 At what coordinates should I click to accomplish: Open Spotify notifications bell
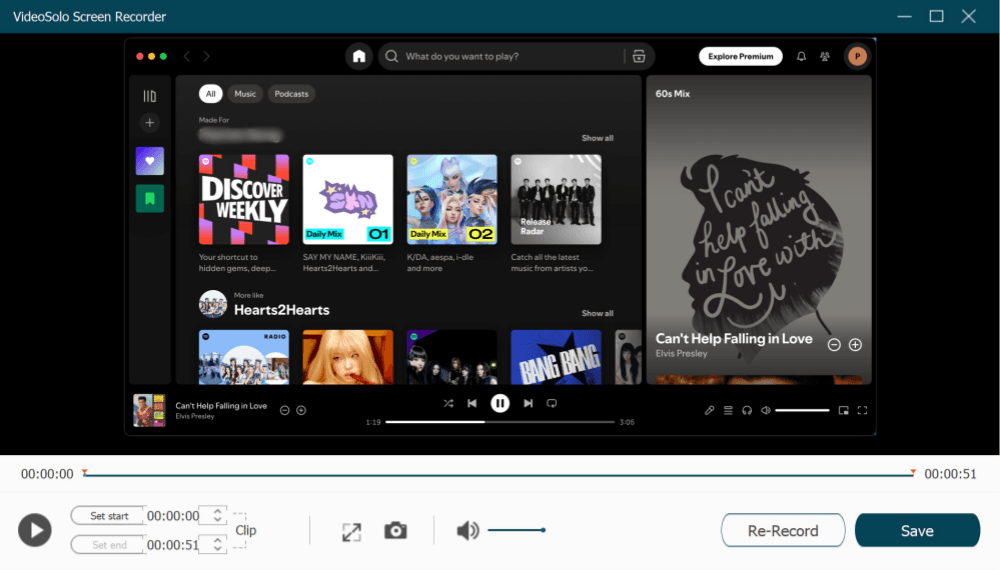coord(801,56)
